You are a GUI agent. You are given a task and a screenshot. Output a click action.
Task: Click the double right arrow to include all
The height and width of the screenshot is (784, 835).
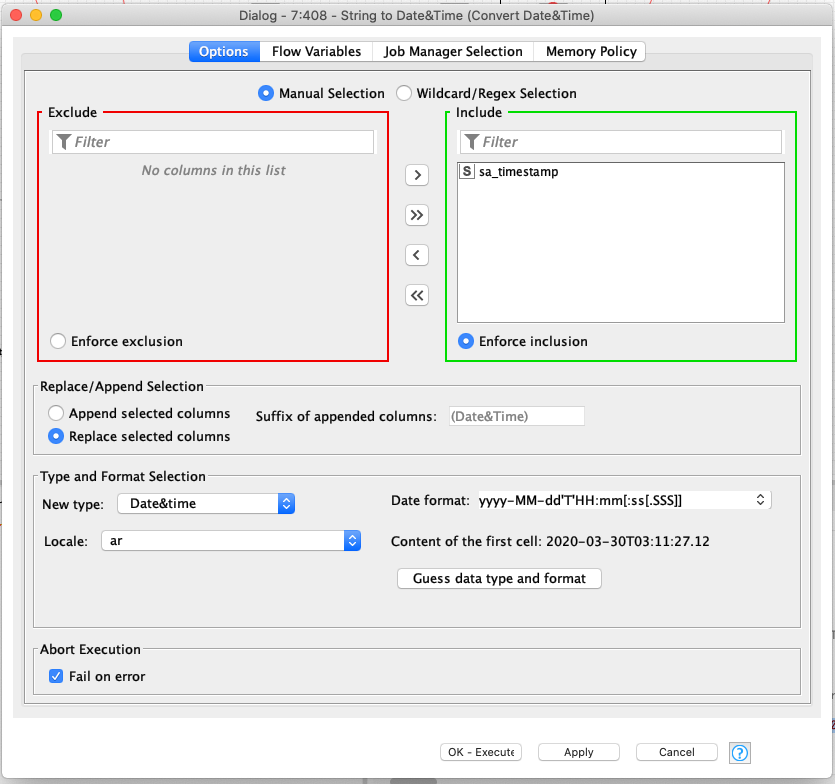click(x=417, y=215)
